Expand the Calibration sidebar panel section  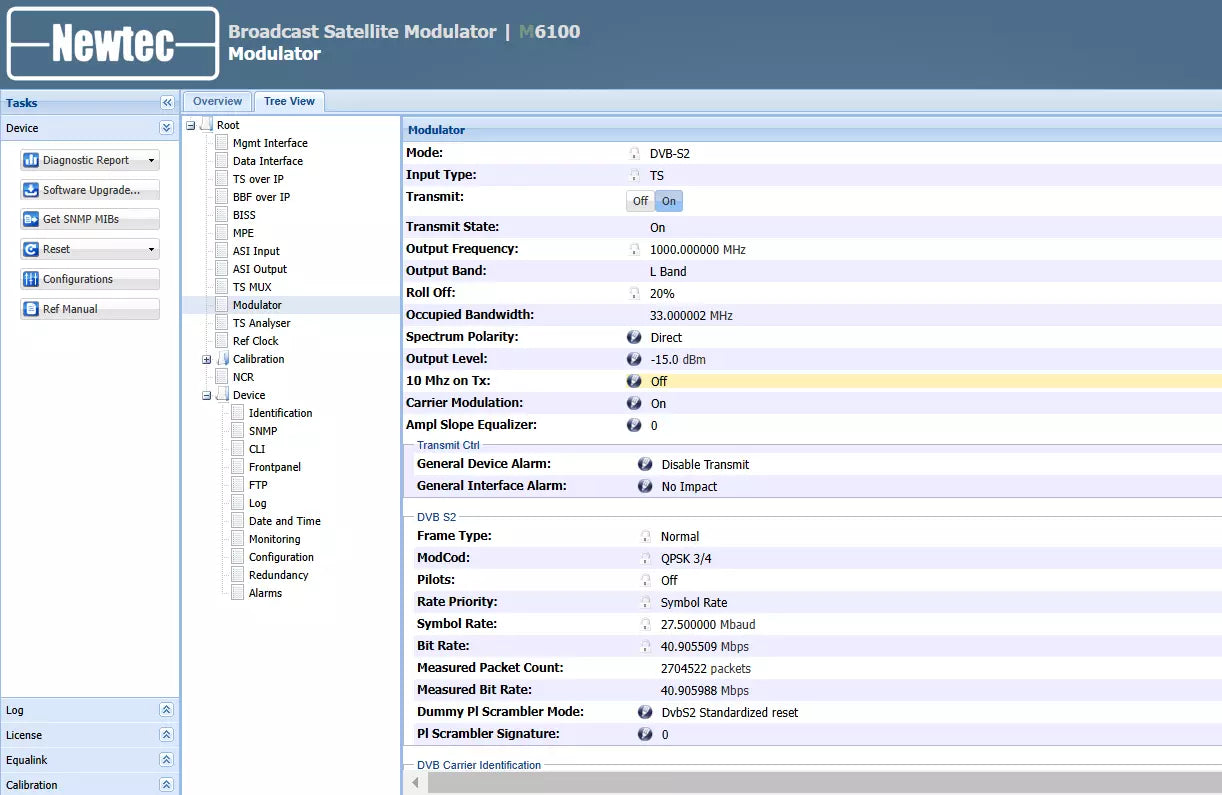tap(167, 785)
